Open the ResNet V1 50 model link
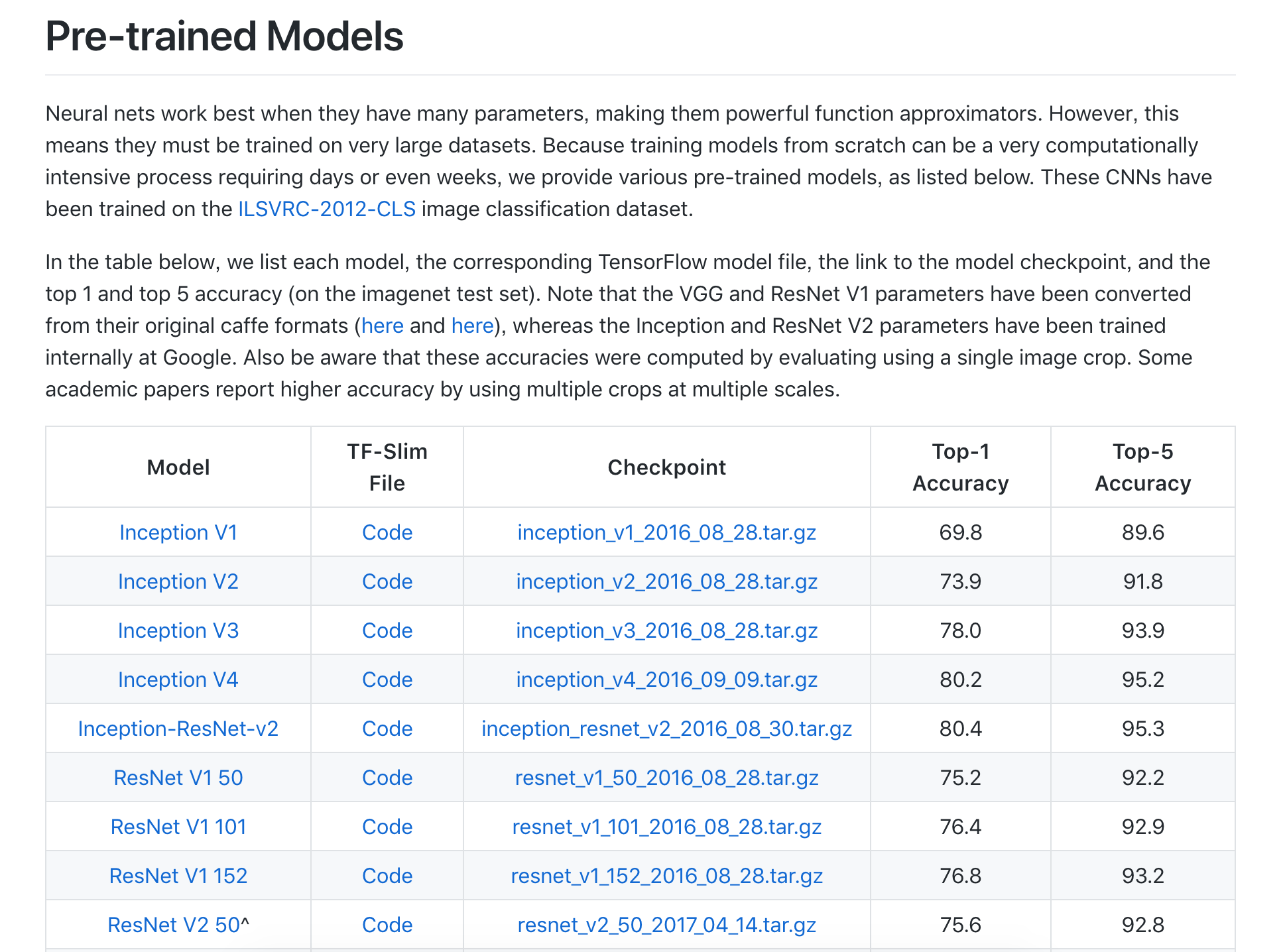Screen dimensions: 1285x952 coord(178,778)
